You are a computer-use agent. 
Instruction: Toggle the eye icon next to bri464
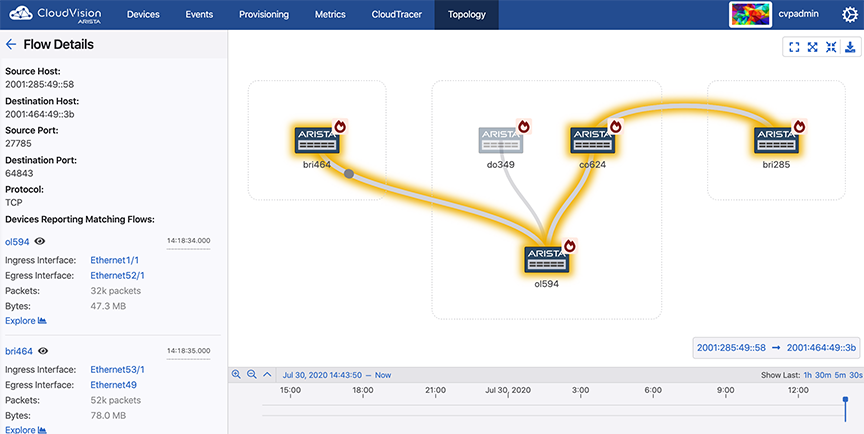43,351
